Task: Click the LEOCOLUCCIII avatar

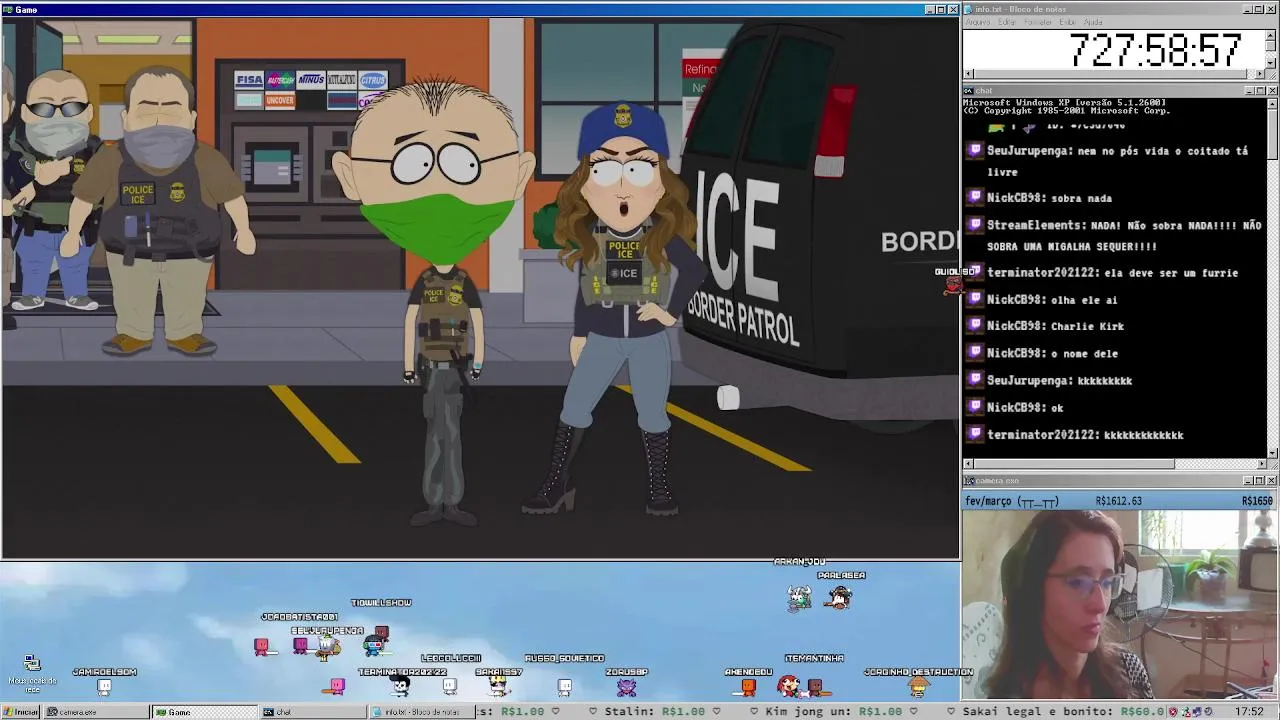Action: 450,685
